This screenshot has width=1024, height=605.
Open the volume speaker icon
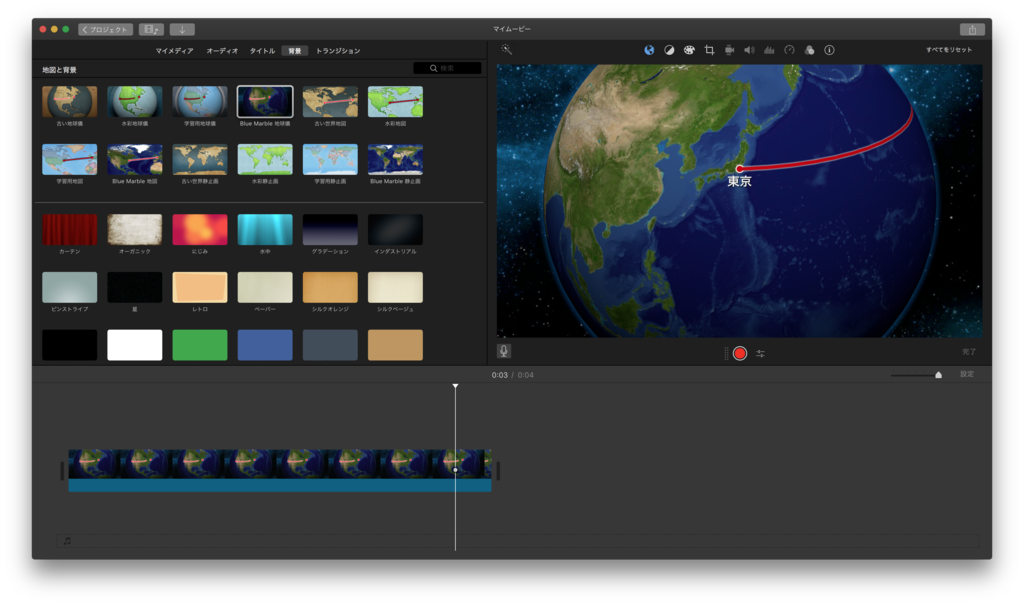(749, 50)
